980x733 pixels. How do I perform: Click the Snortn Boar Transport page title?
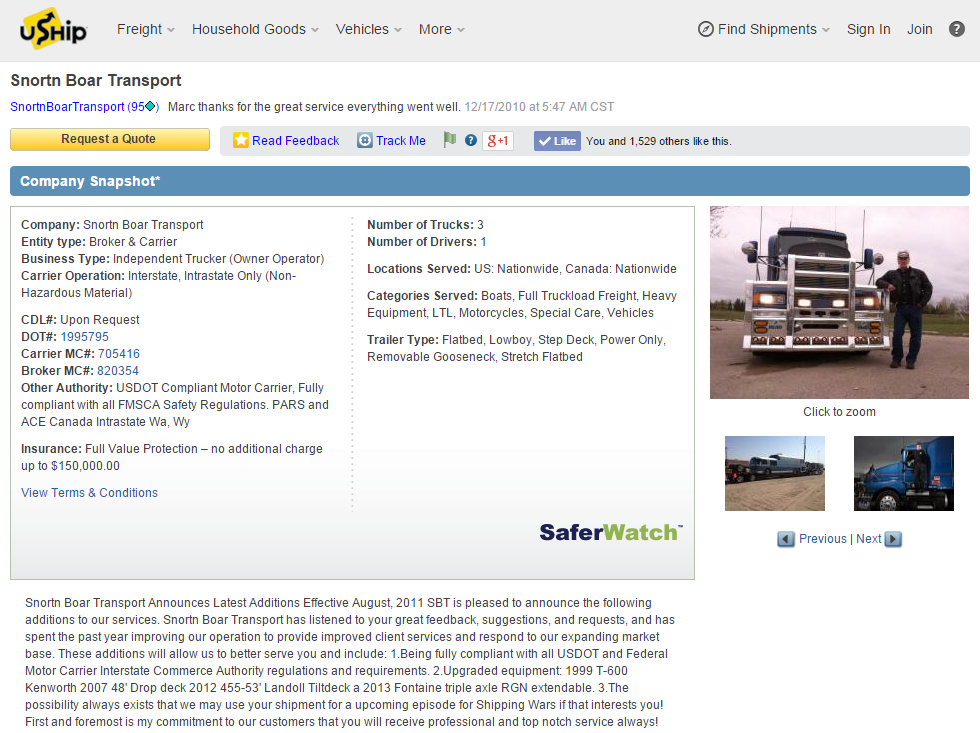click(x=96, y=81)
